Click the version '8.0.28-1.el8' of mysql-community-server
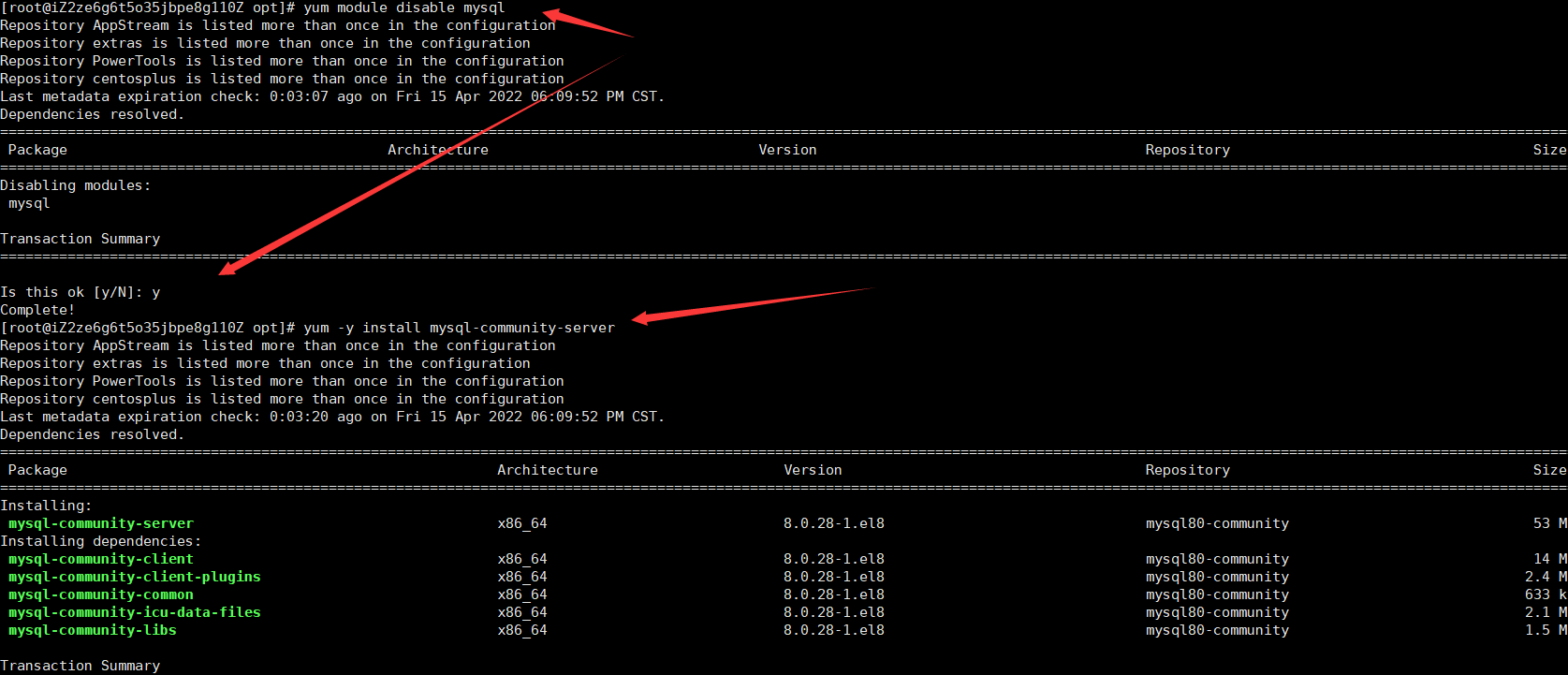This screenshot has width=1568, height=675. pyautogui.click(x=834, y=523)
